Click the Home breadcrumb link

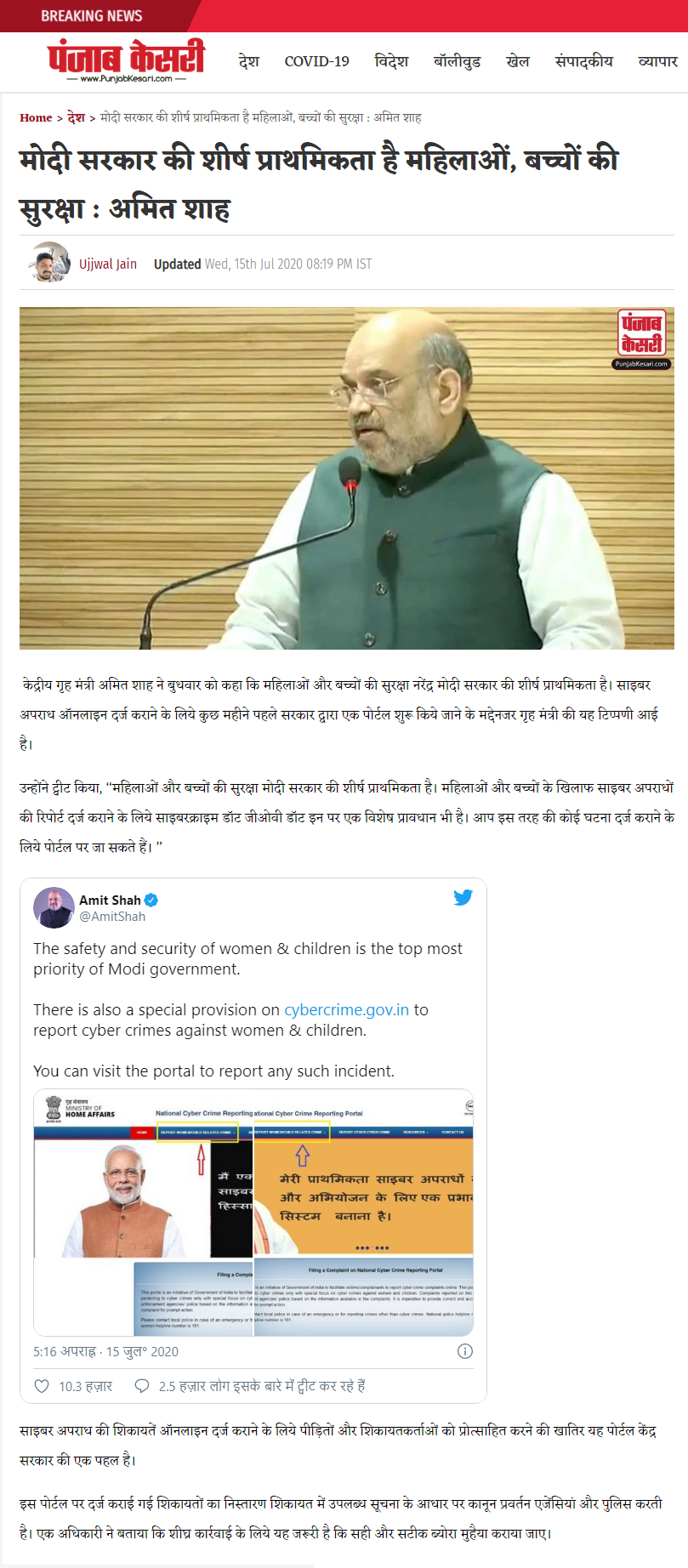(x=36, y=117)
